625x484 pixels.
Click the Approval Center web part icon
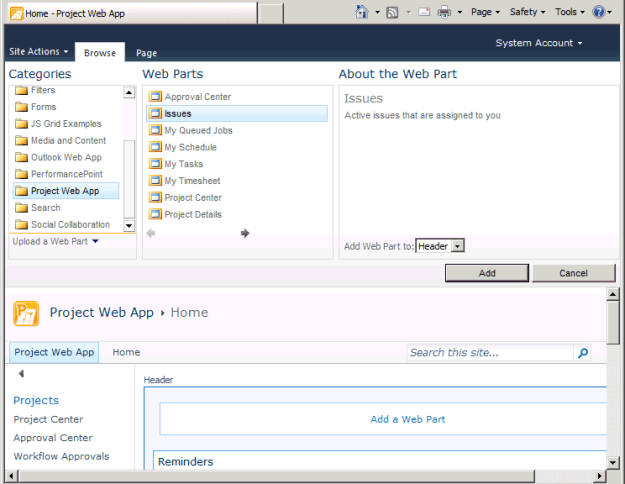tap(155, 96)
